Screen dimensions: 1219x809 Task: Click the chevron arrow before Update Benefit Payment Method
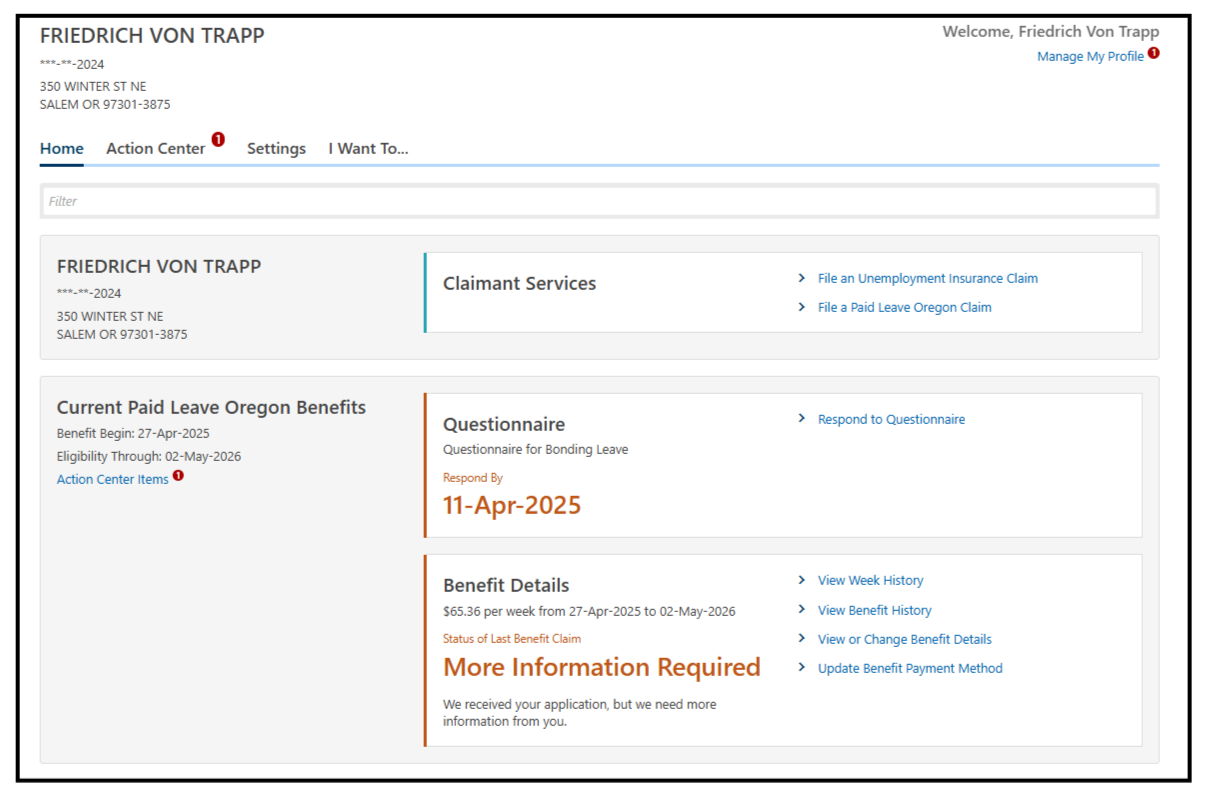[x=802, y=668]
